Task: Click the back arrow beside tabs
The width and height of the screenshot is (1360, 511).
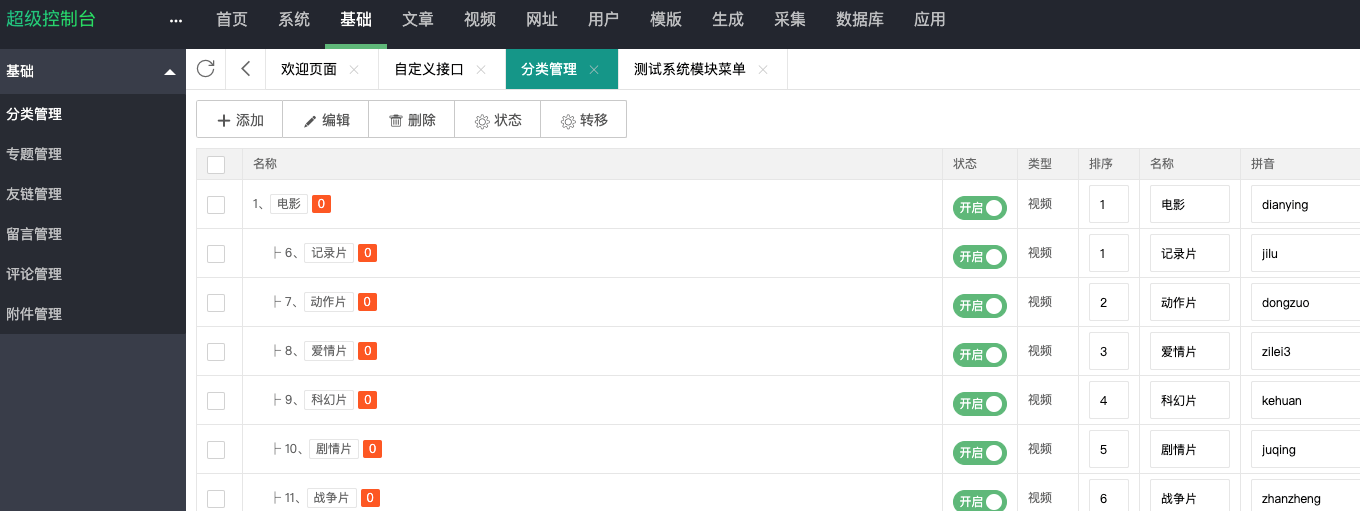Action: [245, 69]
